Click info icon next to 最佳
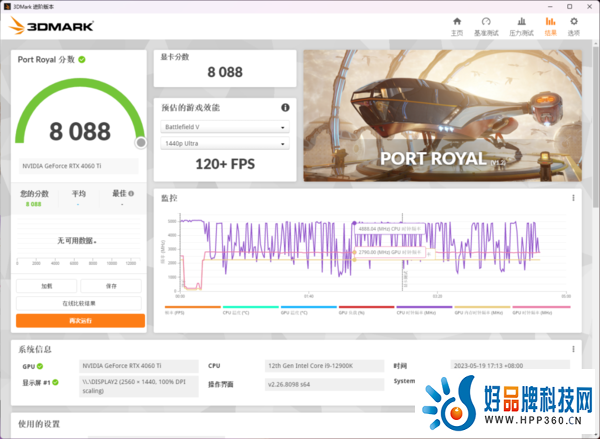The image size is (600, 439). click(x=131, y=194)
